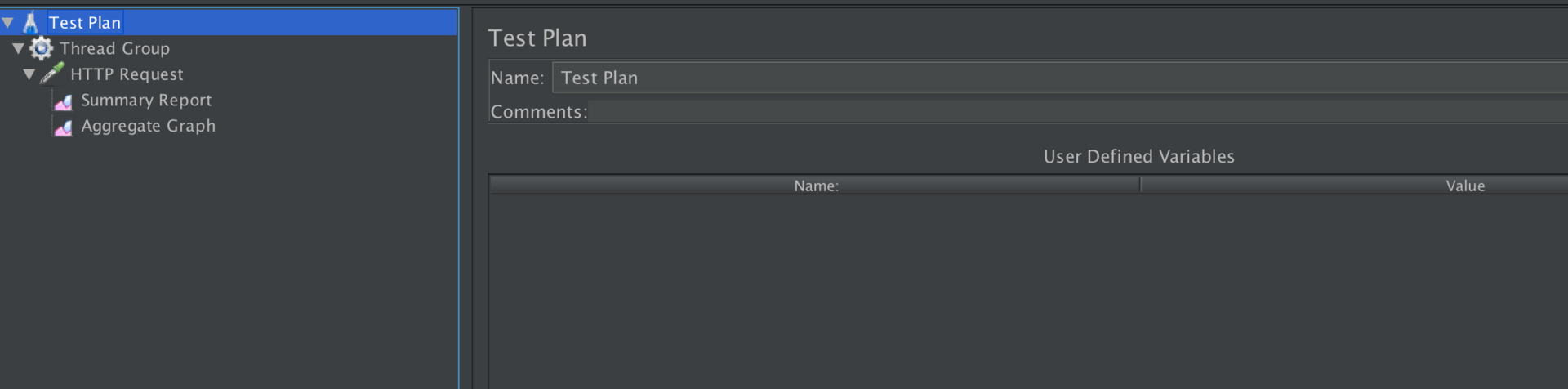Collapse the Test Plan tree node
This screenshot has width=1568, height=389.
[8, 23]
